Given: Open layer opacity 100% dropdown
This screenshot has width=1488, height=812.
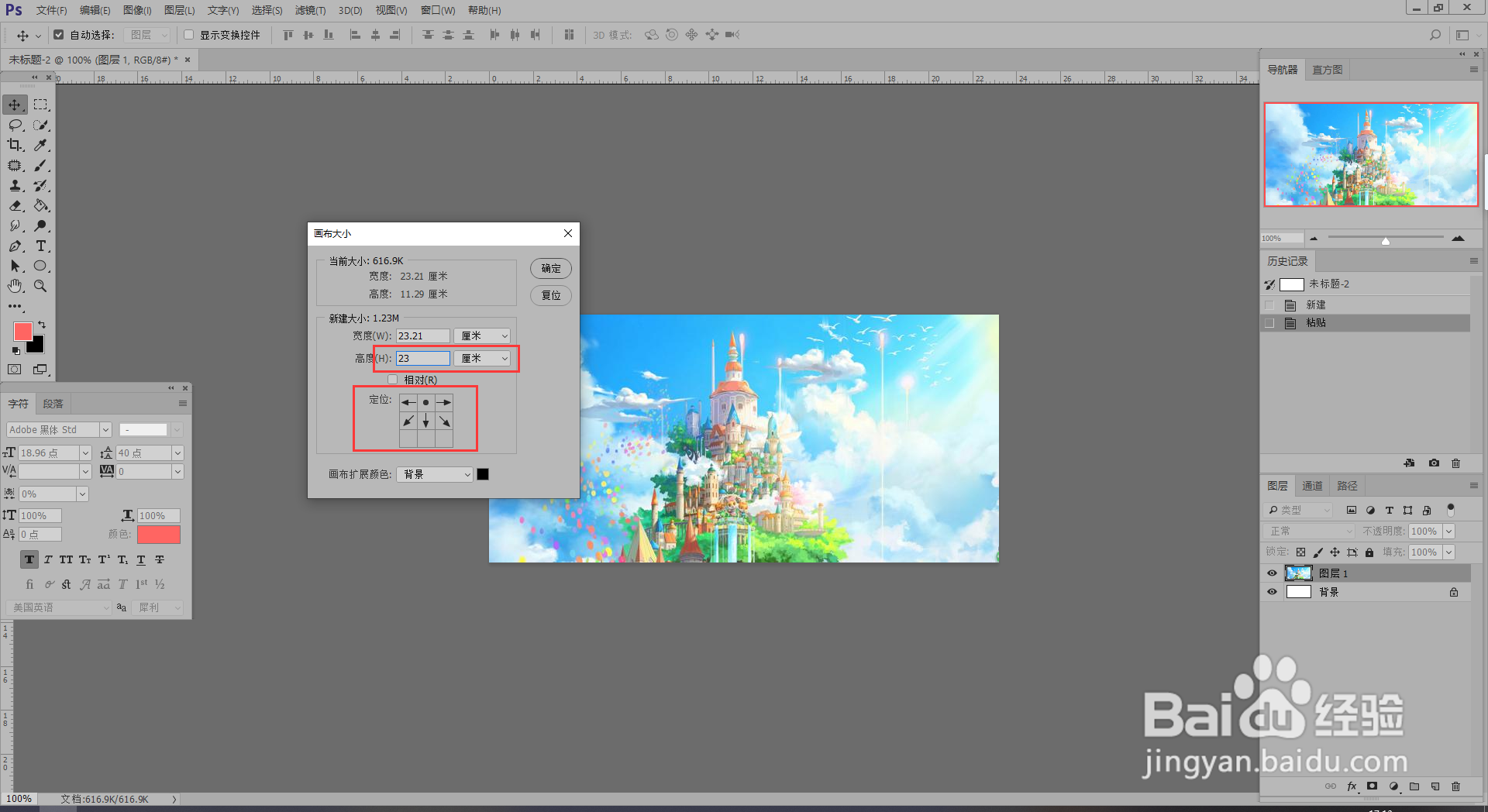Looking at the screenshot, I should pos(1449,532).
